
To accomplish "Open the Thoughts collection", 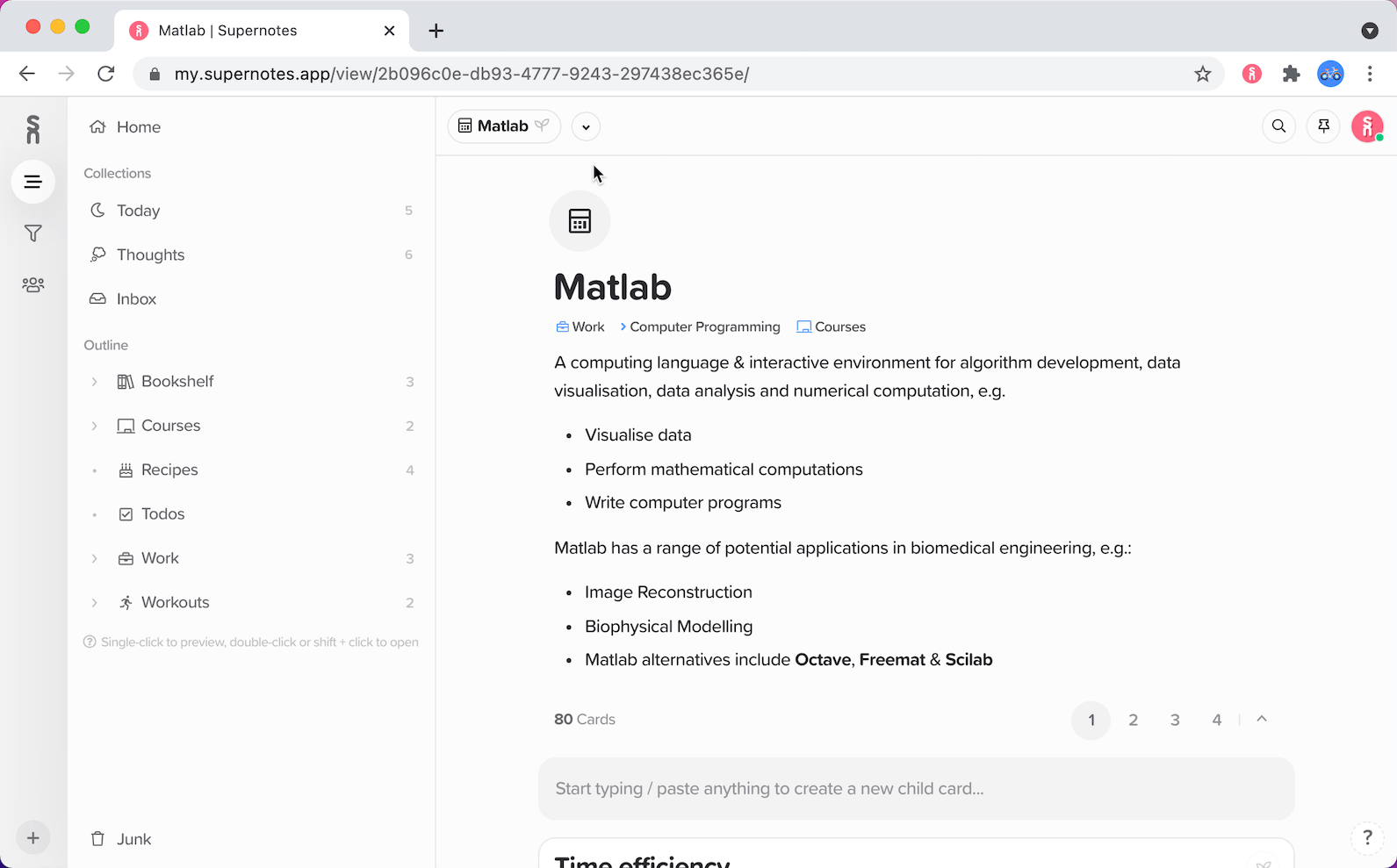I will click(150, 255).
